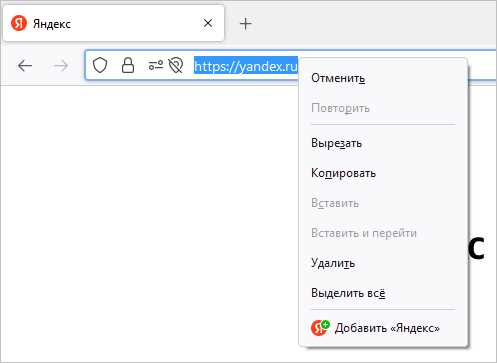
Task: Open site permissions sliders icon
Action: pos(156,65)
